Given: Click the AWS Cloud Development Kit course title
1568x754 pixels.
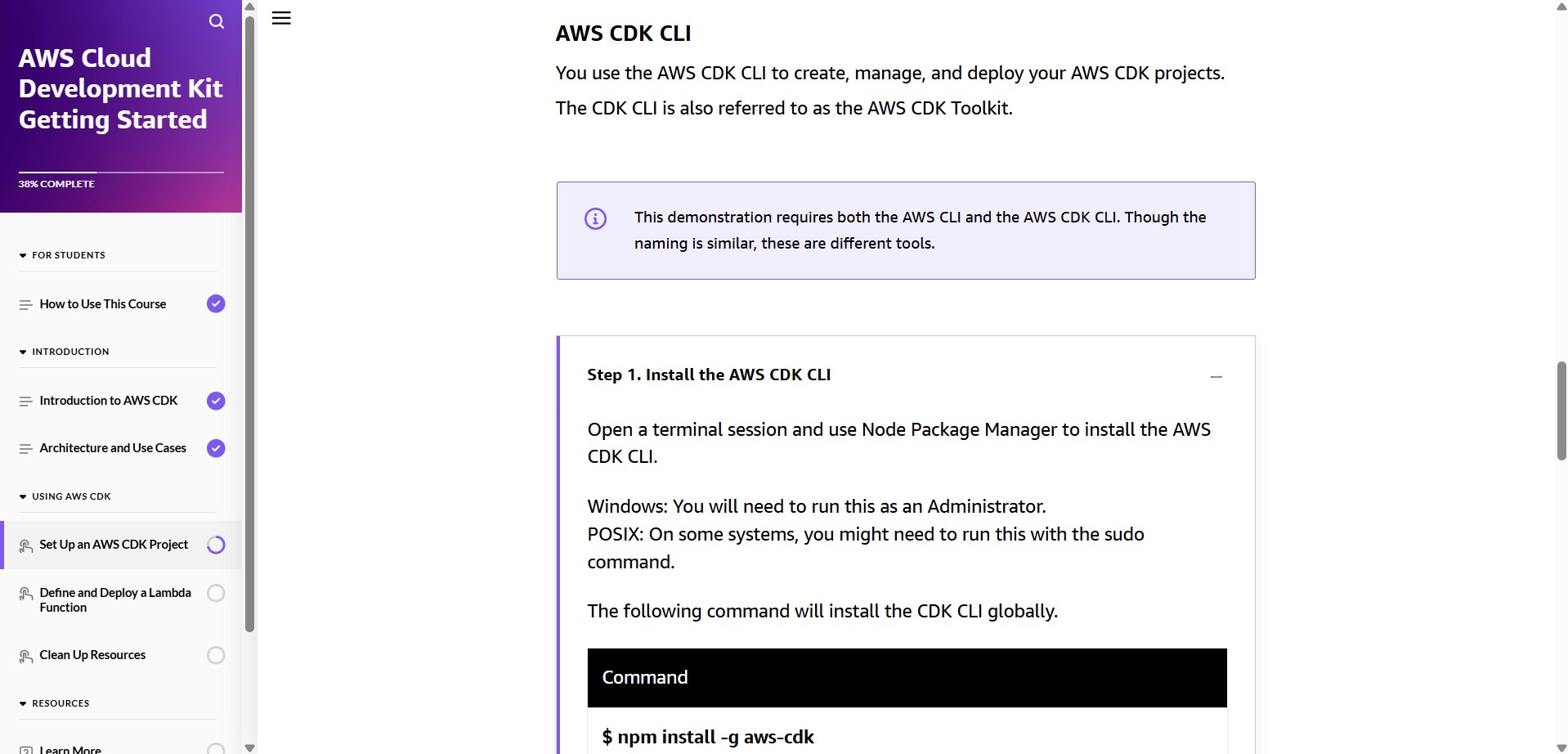Looking at the screenshot, I should (x=120, y=88).
